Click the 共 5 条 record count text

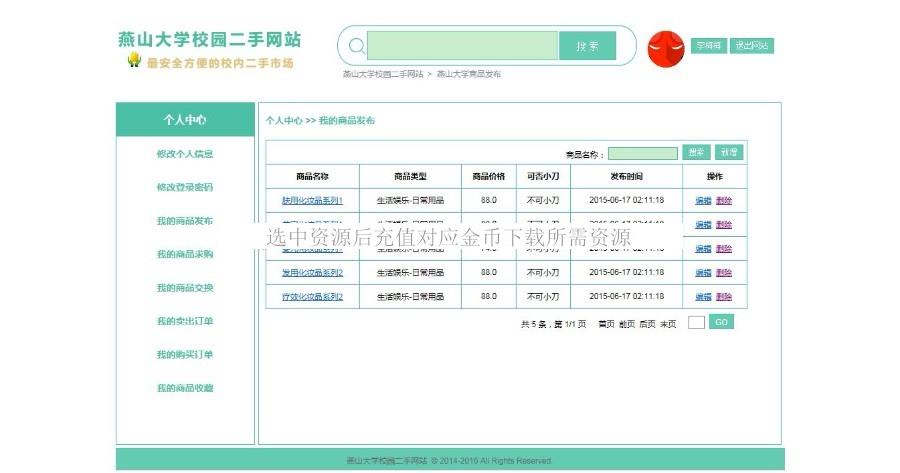533,324
